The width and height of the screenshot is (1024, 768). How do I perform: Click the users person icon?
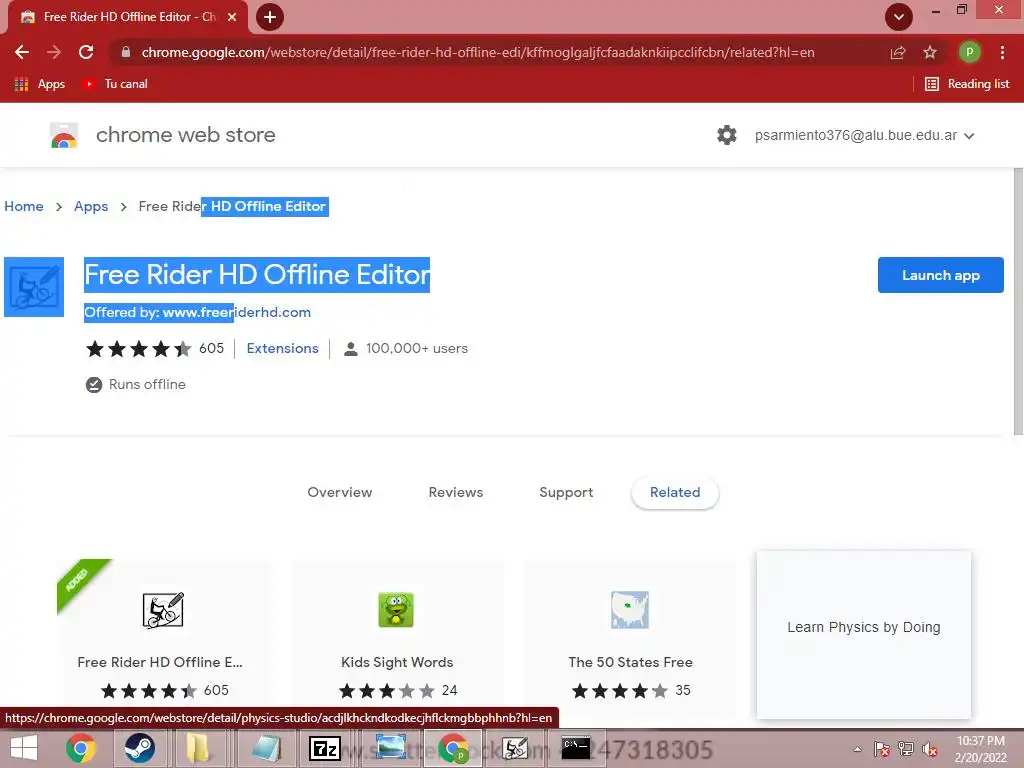[x=351, y=349]
